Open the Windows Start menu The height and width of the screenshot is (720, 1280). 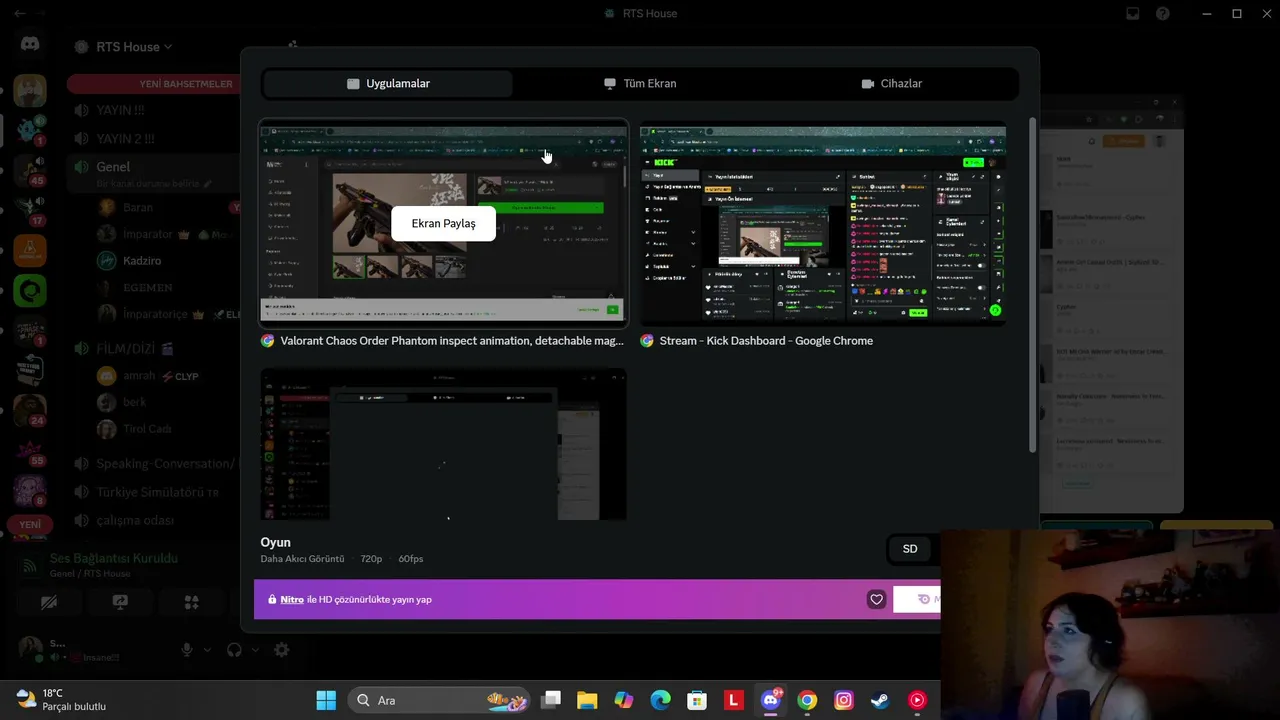point(326,700)
